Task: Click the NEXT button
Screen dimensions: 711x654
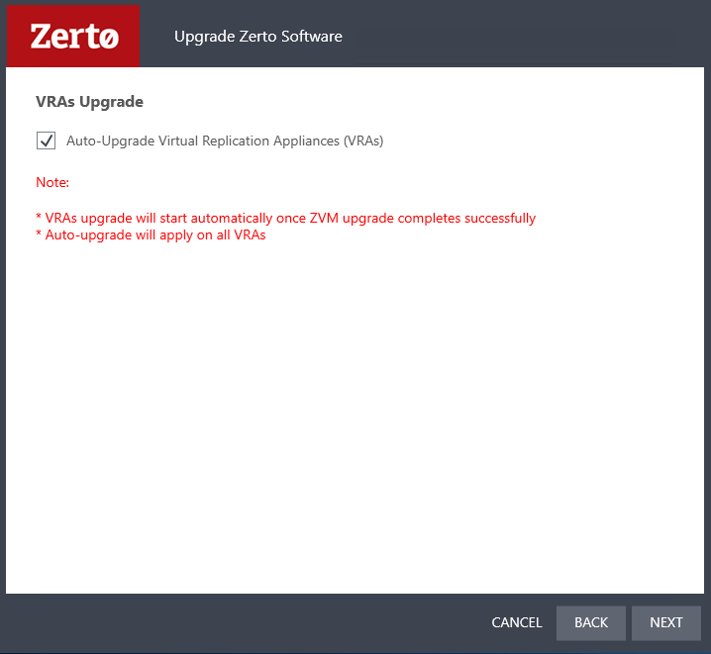Action: (666, 623)
